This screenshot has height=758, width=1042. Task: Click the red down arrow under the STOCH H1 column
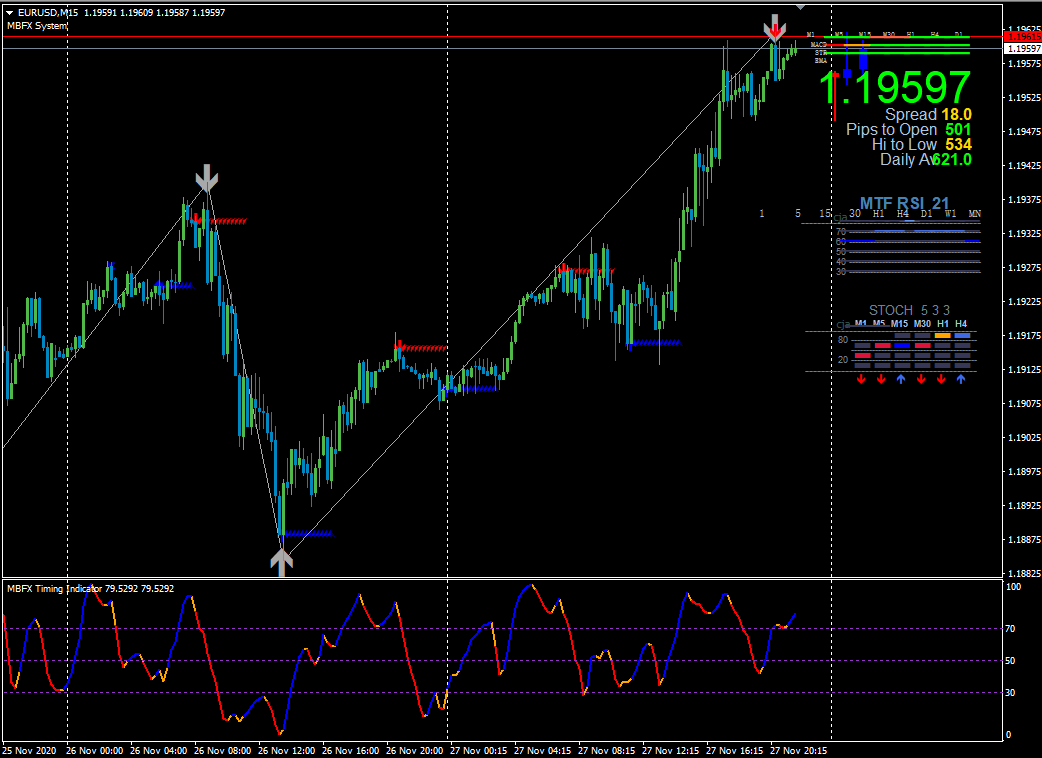941,379
